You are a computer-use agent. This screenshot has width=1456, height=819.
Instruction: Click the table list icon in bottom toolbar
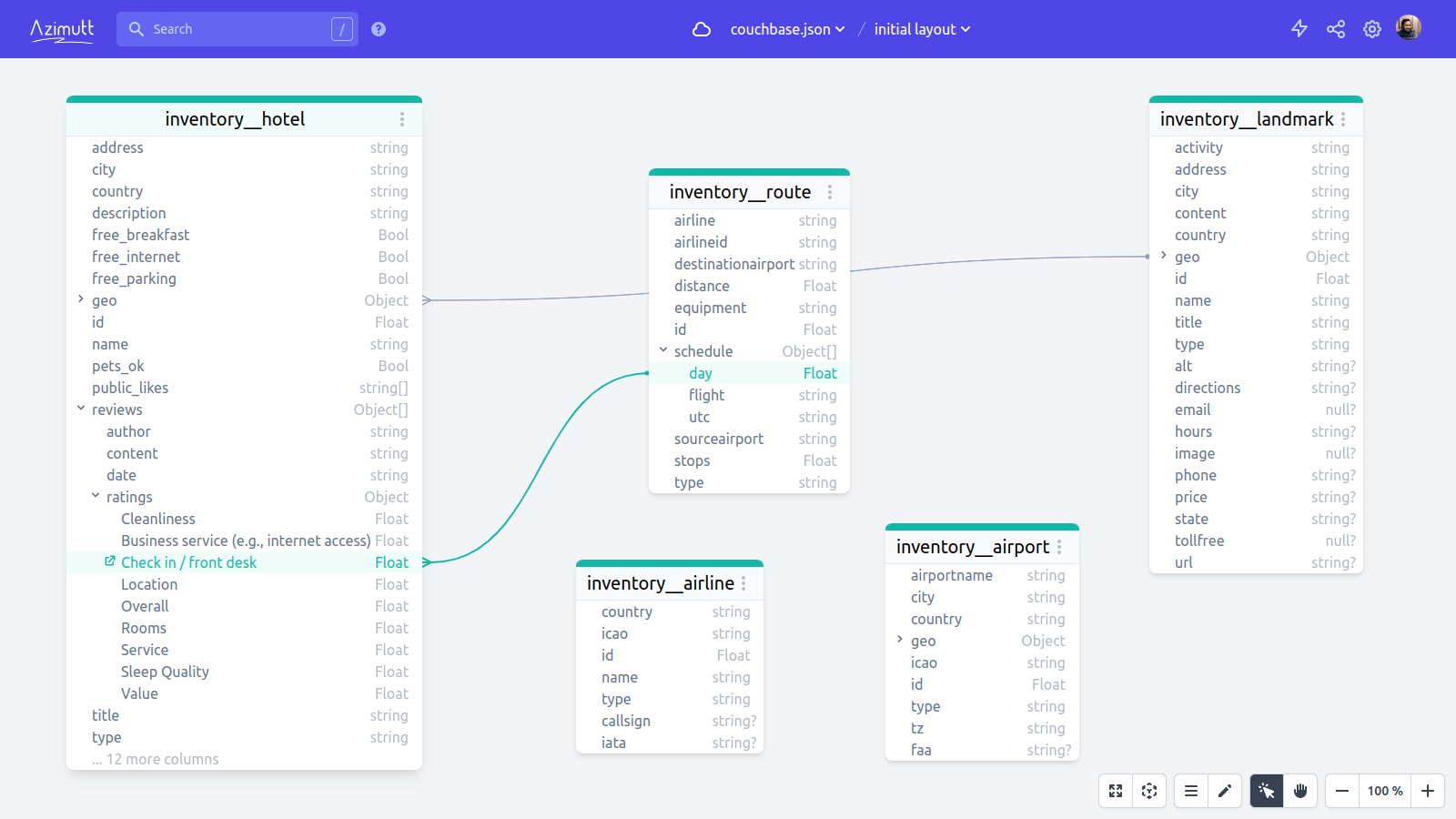click(1190, 791)
